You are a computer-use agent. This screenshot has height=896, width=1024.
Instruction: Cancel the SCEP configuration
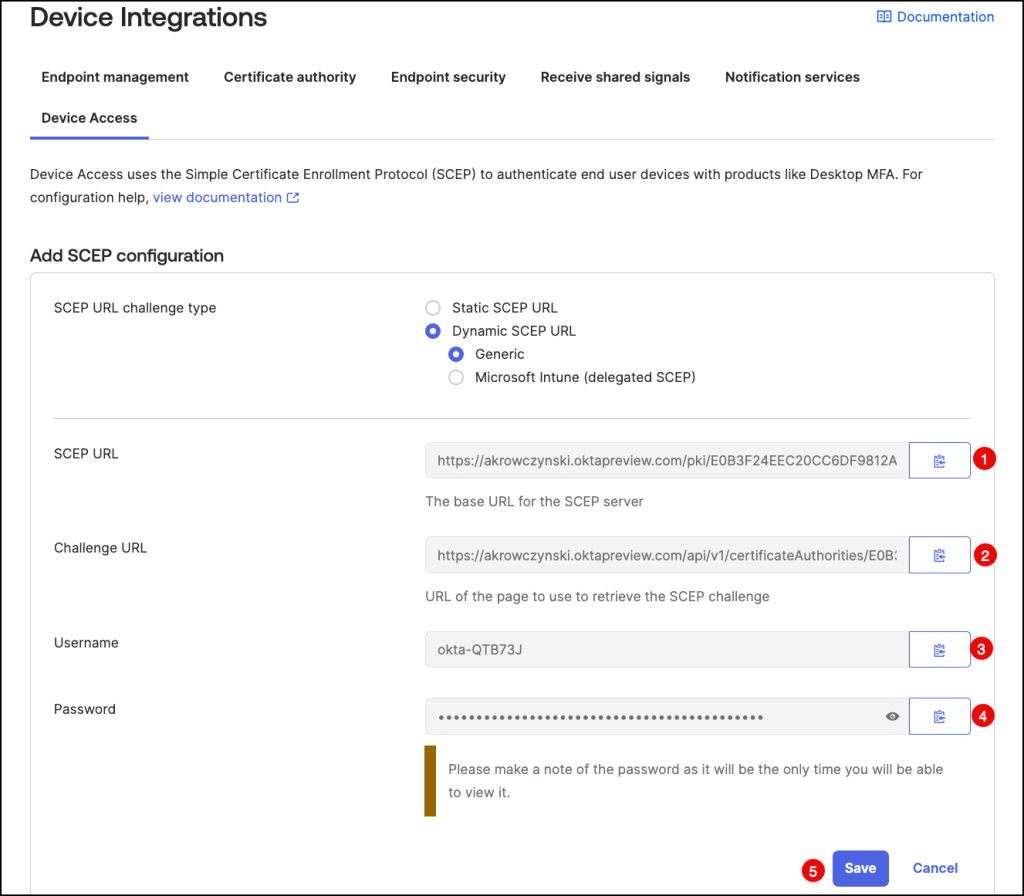click(935, 868)
